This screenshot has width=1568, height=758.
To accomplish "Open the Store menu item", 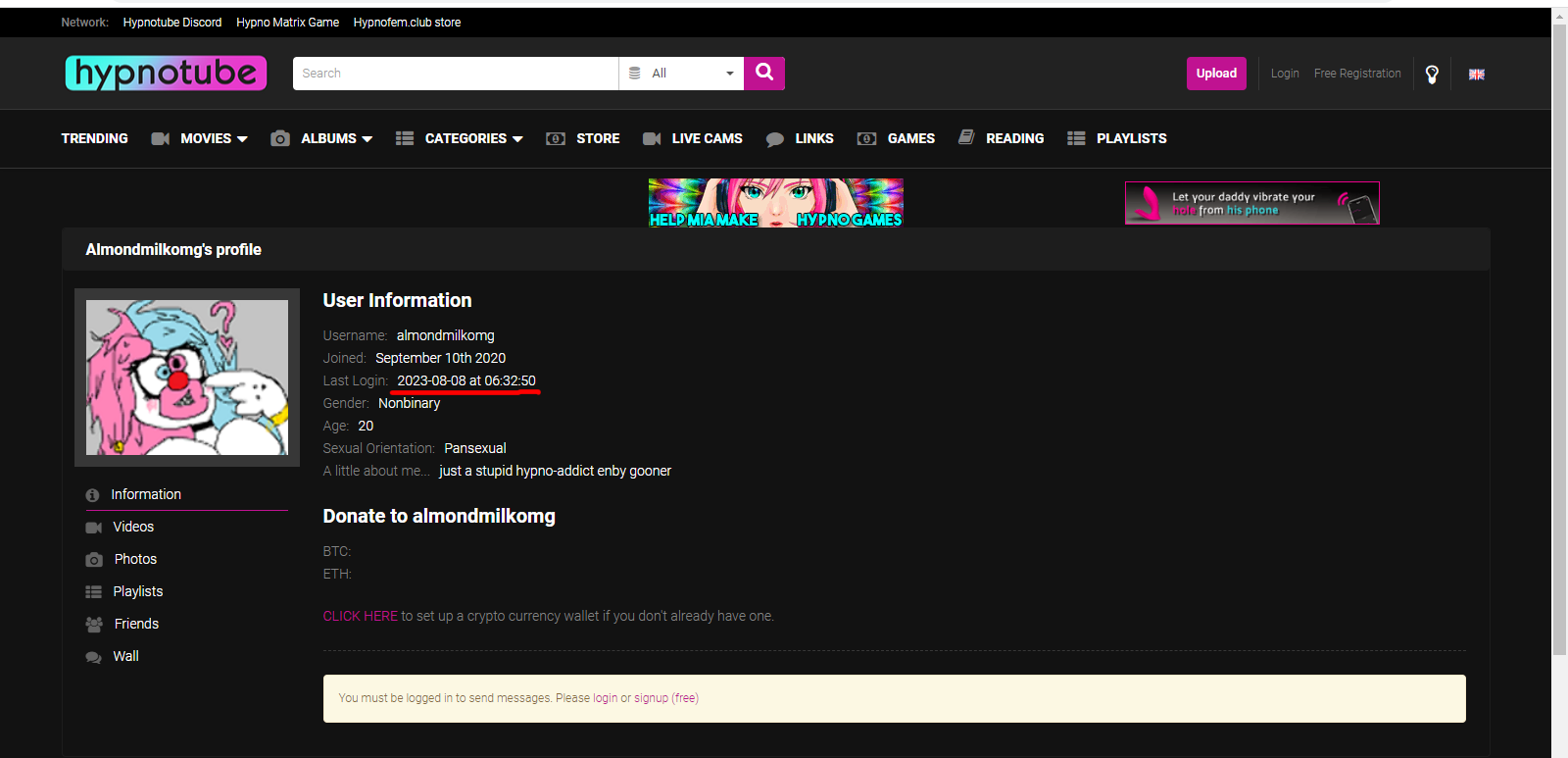I will point(598,138).
